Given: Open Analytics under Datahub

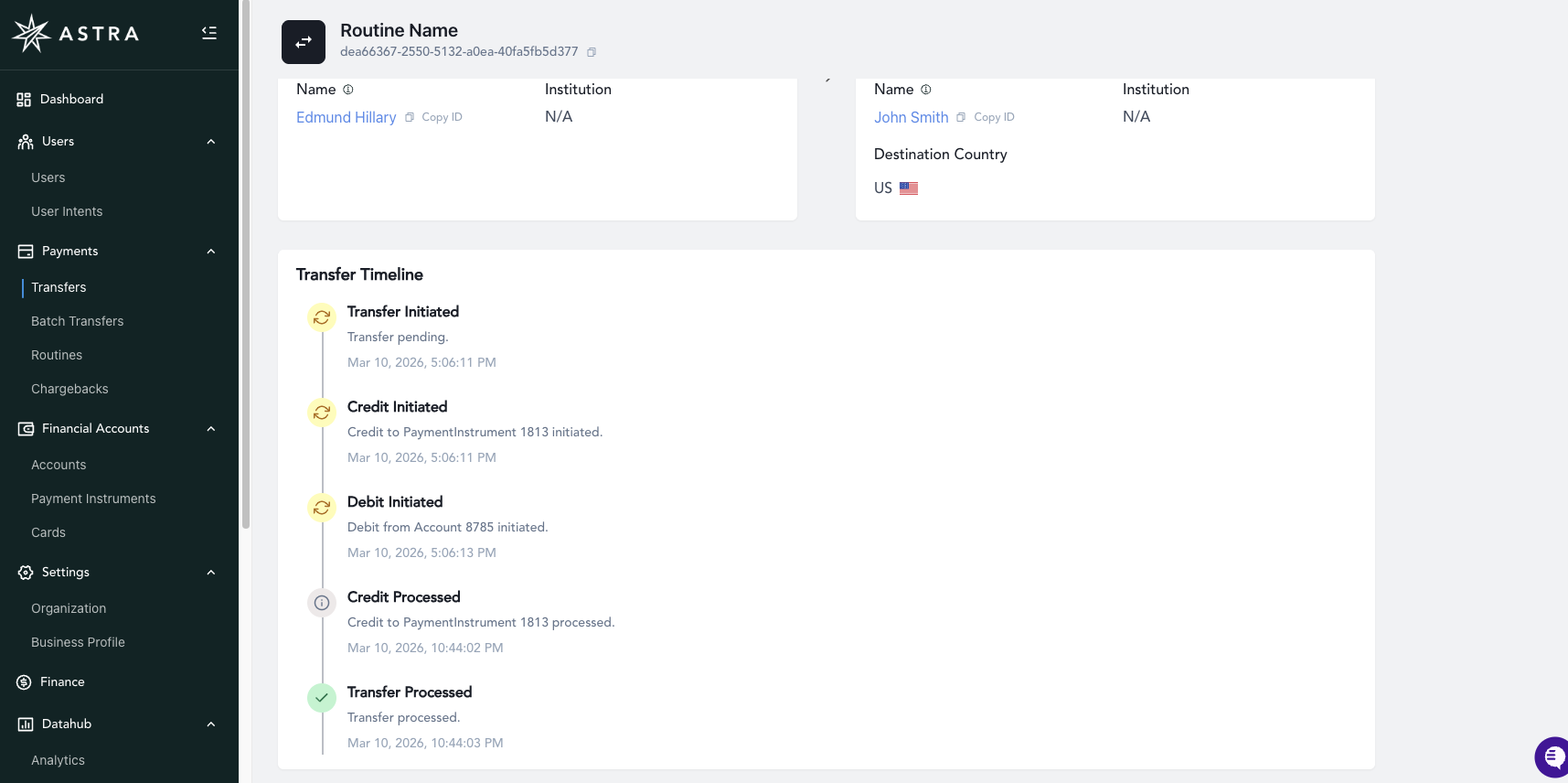Looking at the screenshot, I should click(58, 761).
